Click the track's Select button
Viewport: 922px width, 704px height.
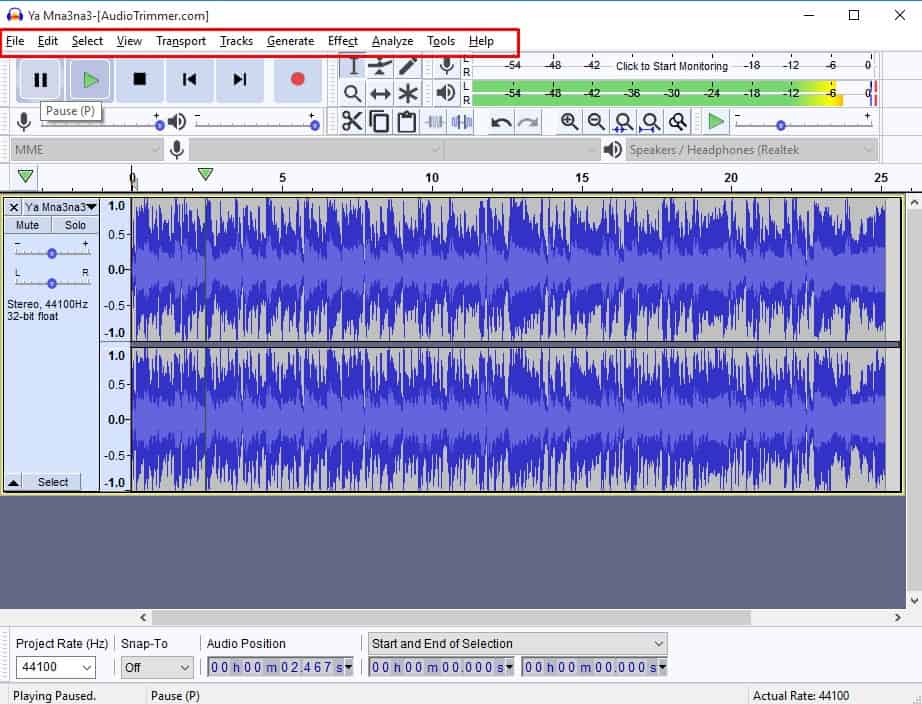pyautogui.click(x=53, y=482)
